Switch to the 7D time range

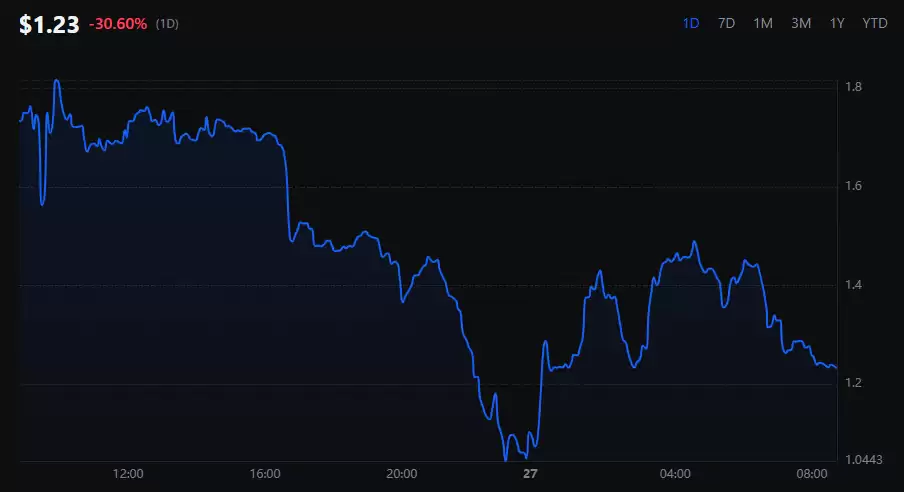(727, 23)
